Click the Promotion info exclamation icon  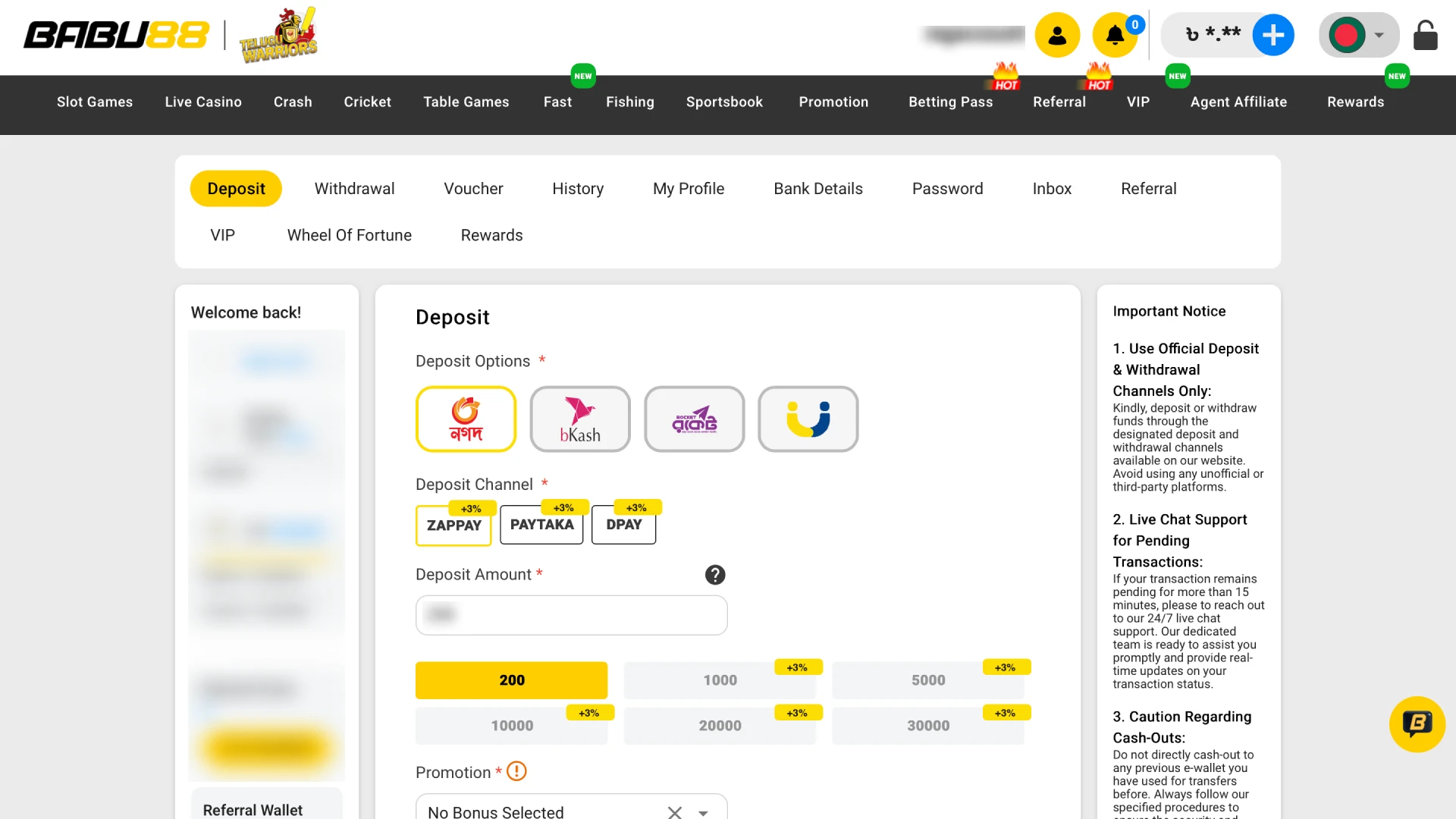click(x=516, y=771)
